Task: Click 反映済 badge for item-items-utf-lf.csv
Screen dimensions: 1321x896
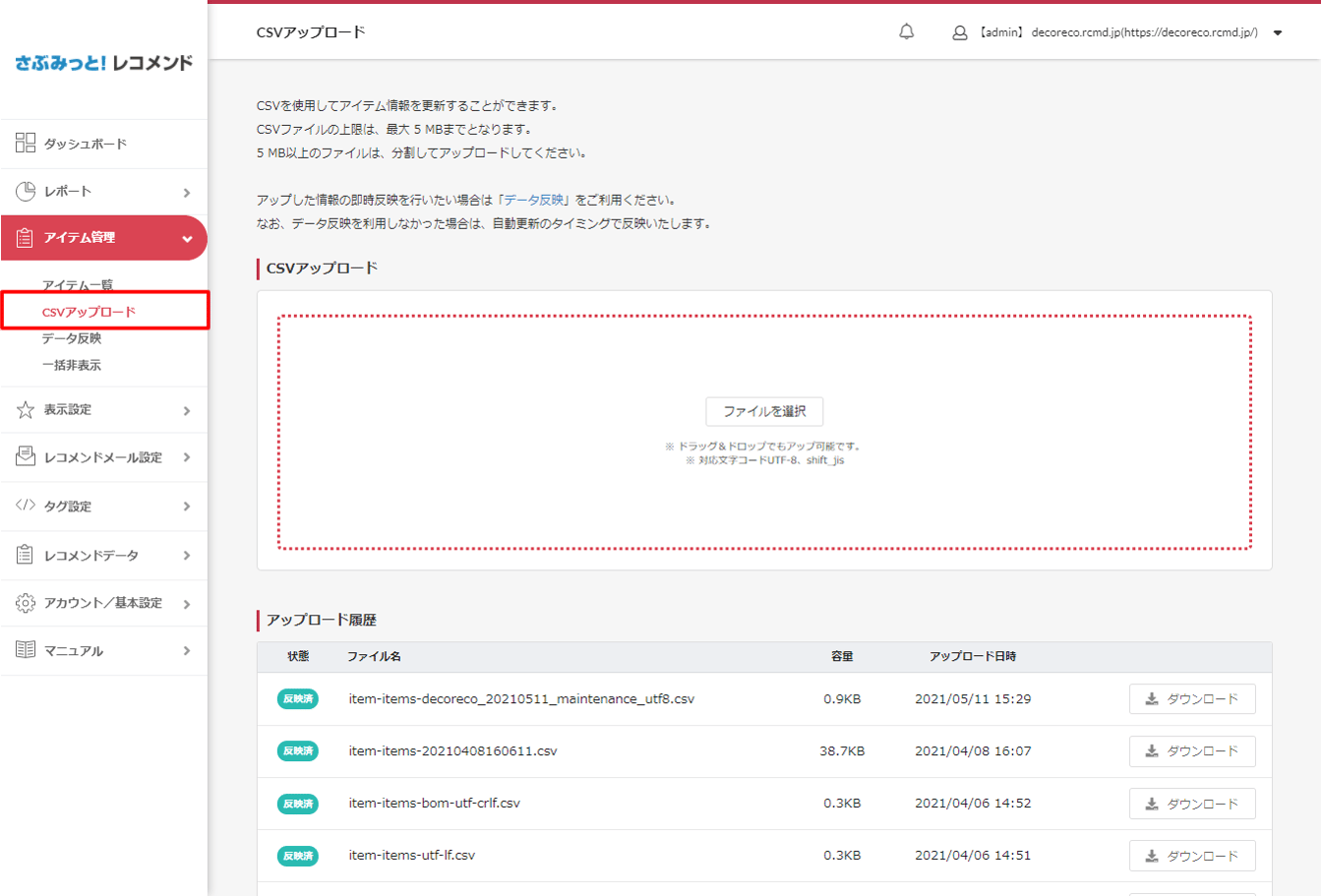Action: [298, 856]
